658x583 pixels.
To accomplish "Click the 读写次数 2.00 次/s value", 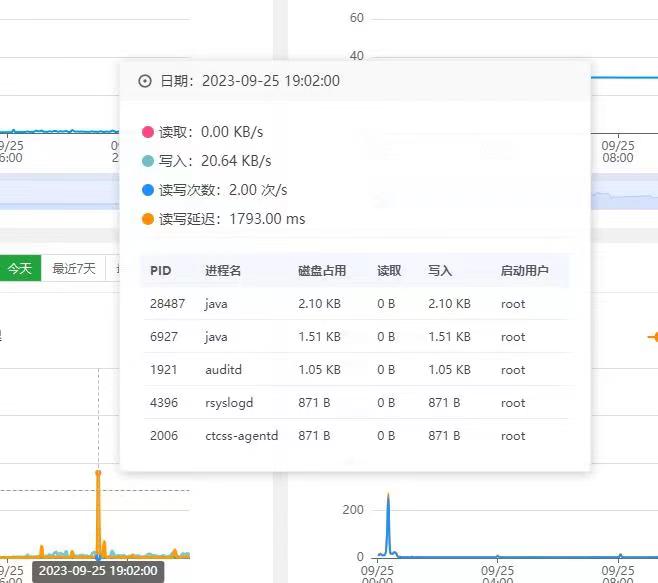I will pyautogui.click(x=258, y=190).
